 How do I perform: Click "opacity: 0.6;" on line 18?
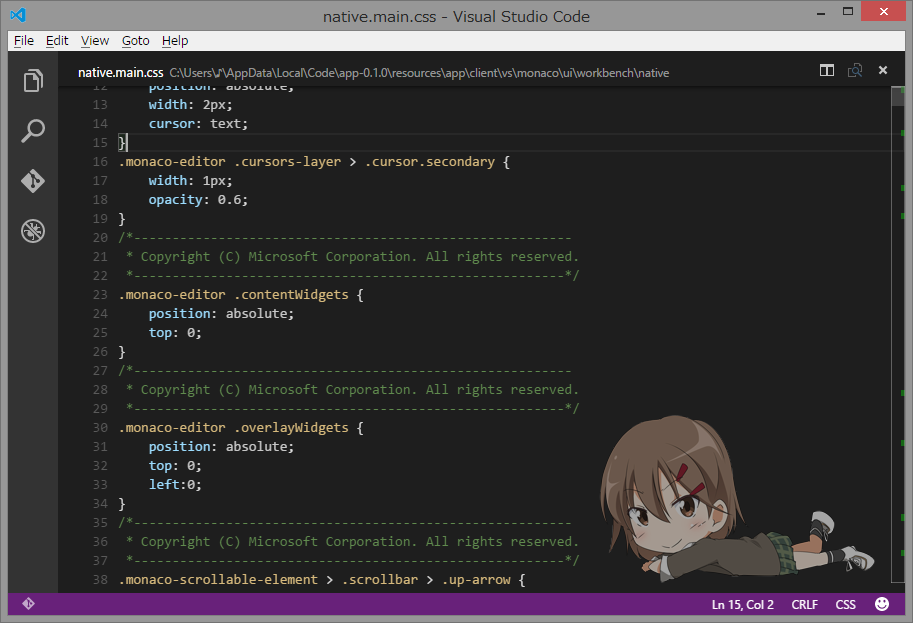point(198,200)
